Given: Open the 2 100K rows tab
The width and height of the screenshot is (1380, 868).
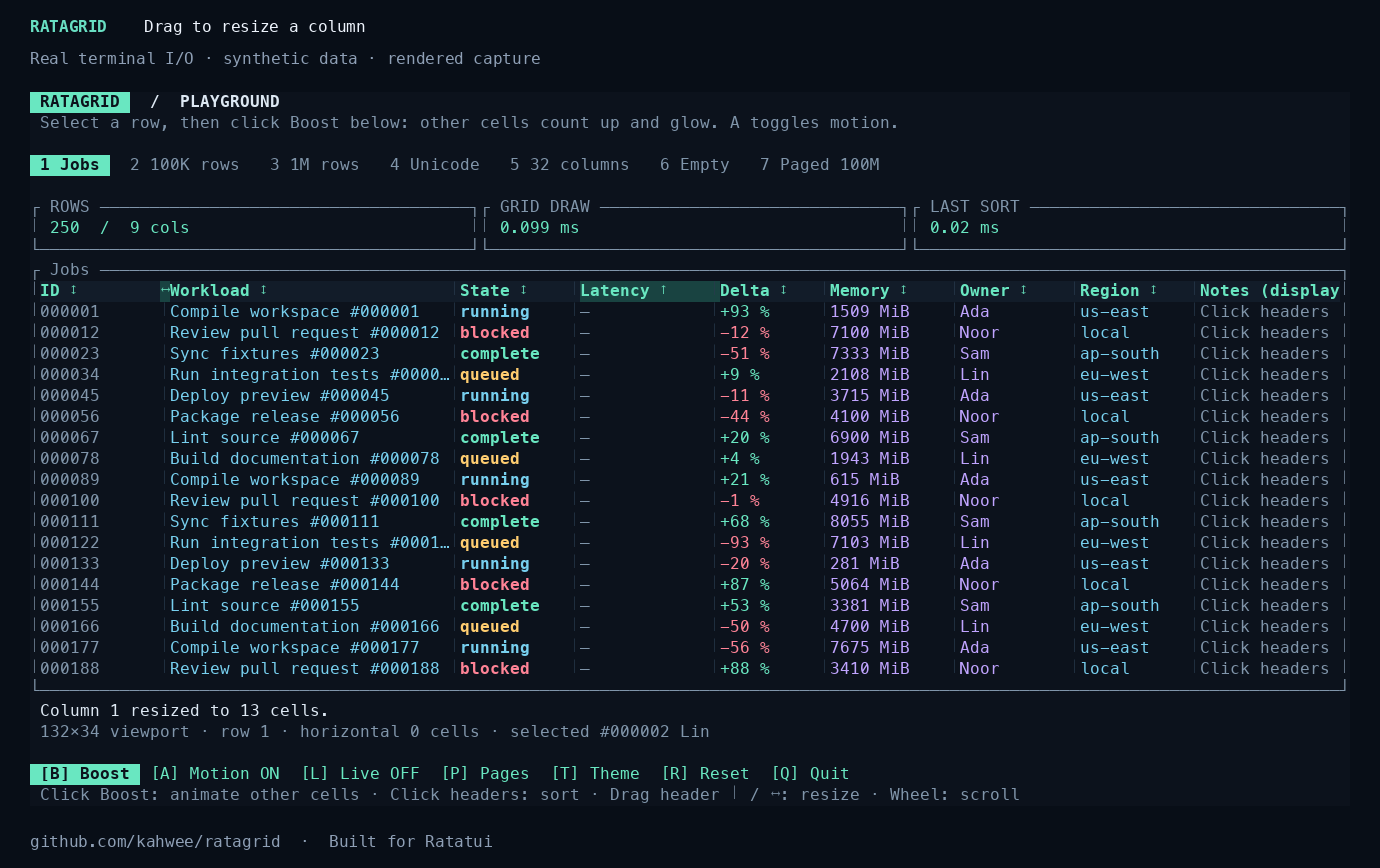Looking at the screenshot, I should coord(185,164).
